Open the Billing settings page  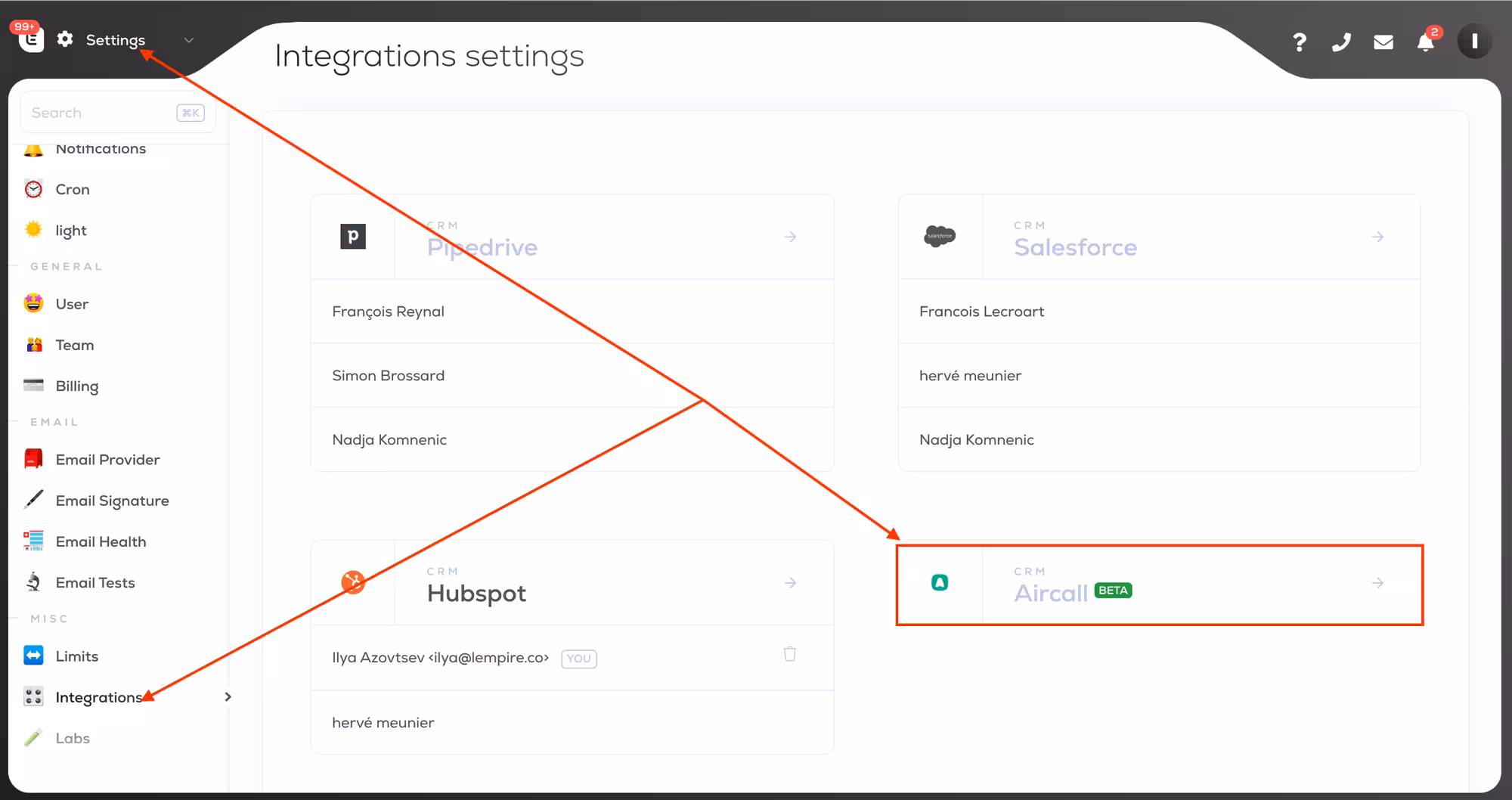tap(76, 386)
